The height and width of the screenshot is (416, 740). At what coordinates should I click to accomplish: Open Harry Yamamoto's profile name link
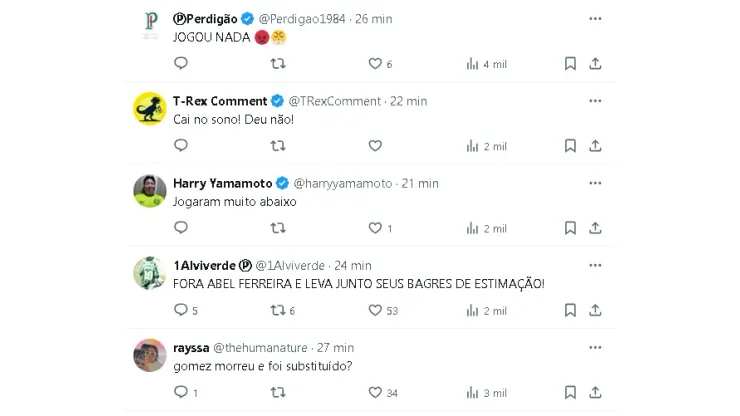click(x=222, y=183)
